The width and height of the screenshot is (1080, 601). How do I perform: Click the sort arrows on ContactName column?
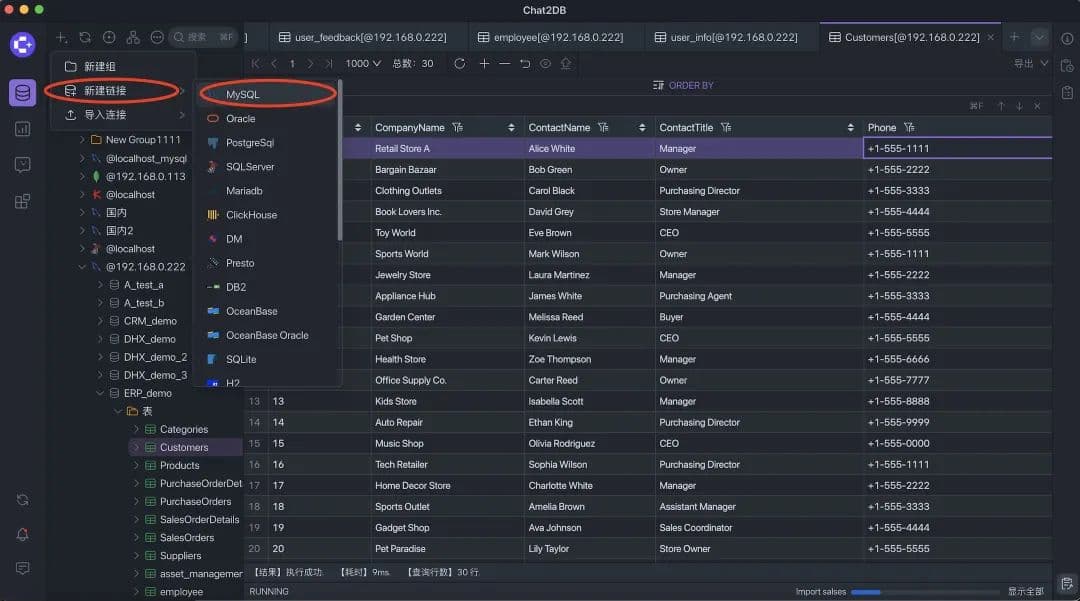(642, 128)
